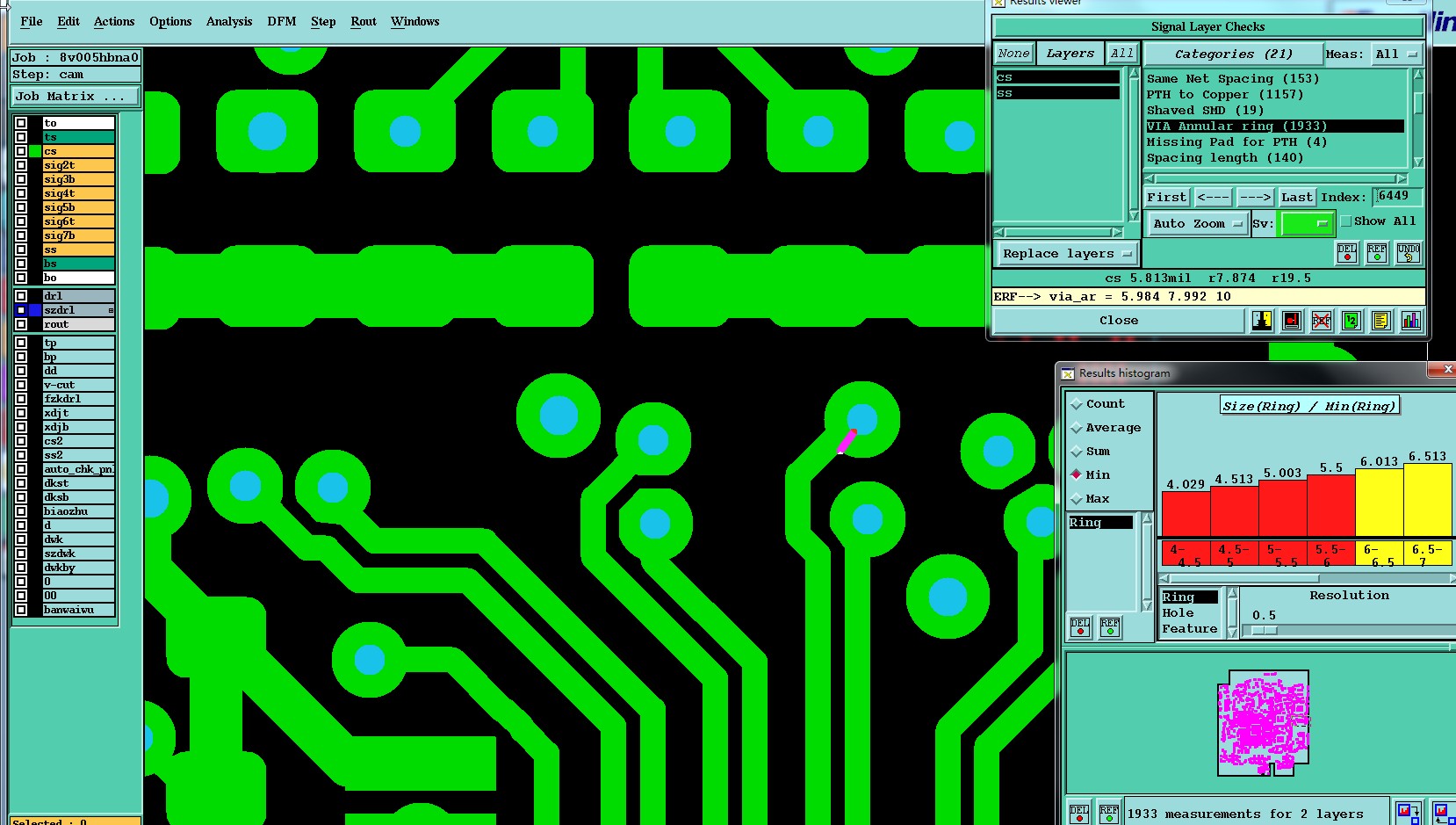1456x825 pixels.
Task: Open the Job Matrix button
Action: pyautogui.click(x=76, y=97)
